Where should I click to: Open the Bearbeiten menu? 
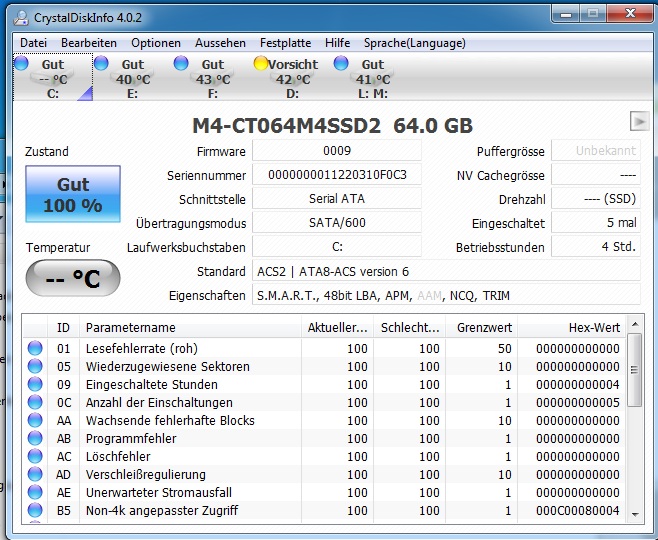pos(89,43)
